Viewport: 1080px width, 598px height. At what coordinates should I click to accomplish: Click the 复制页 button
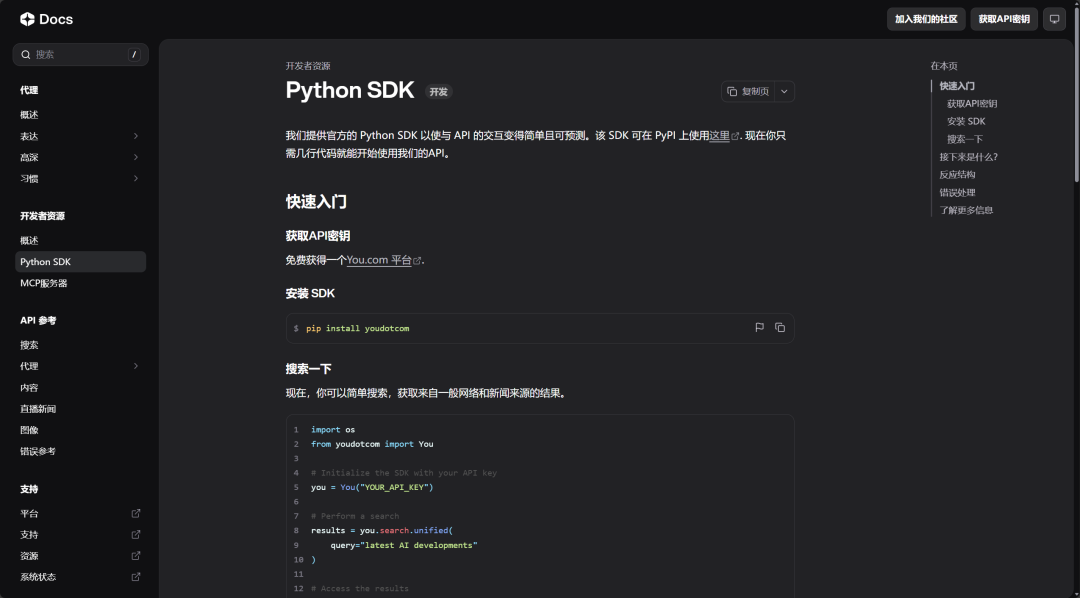748,92
